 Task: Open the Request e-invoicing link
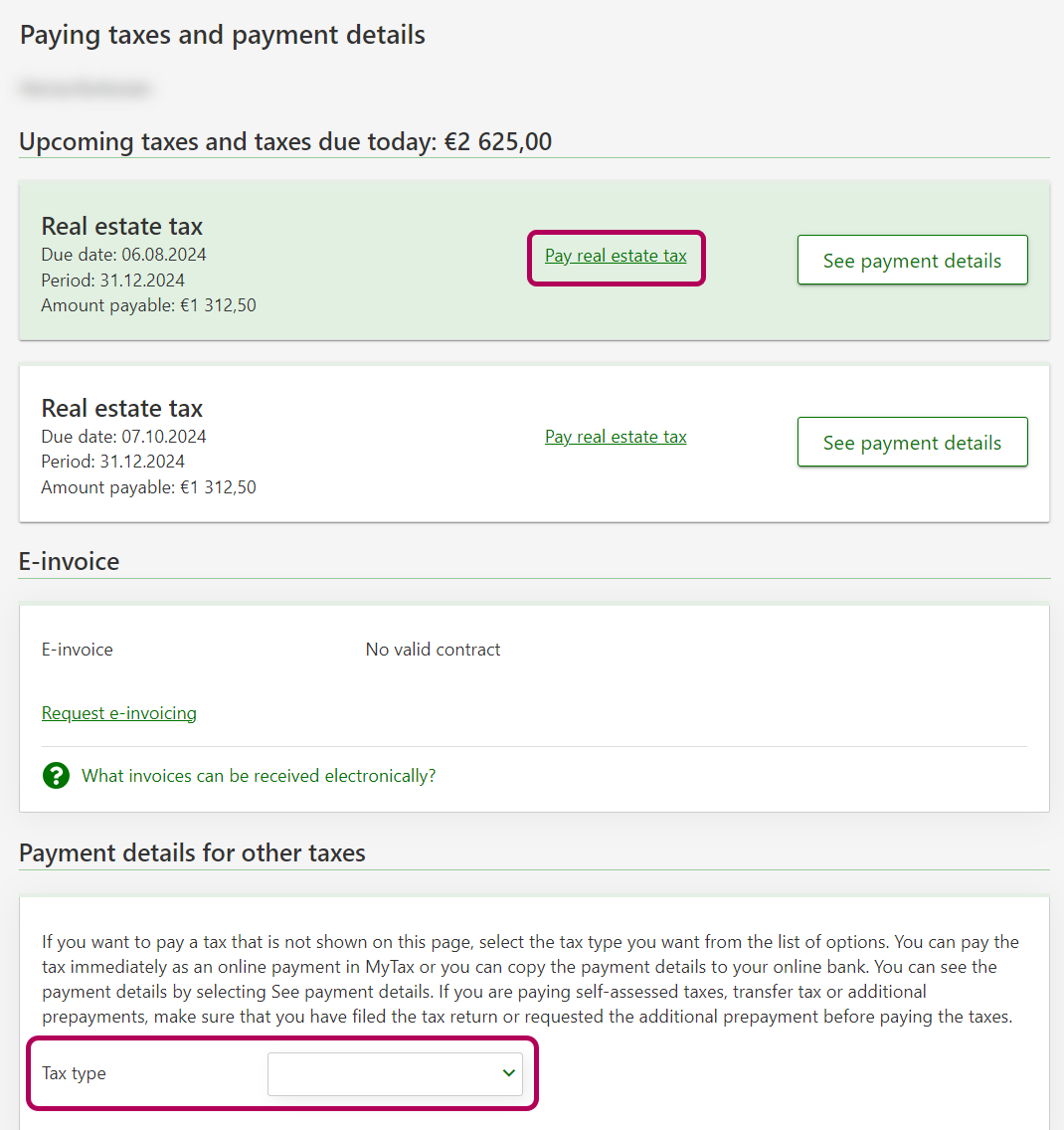click(119, 713)
